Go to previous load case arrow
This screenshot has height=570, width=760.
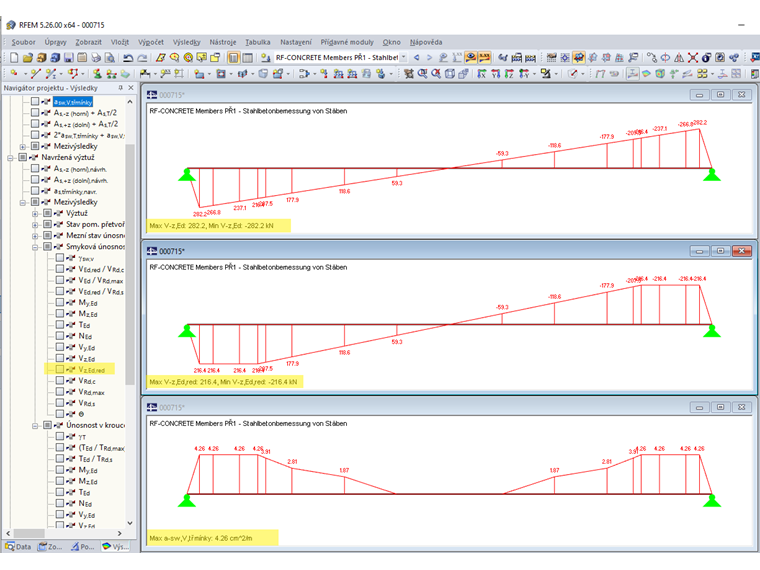pos(416,58)
